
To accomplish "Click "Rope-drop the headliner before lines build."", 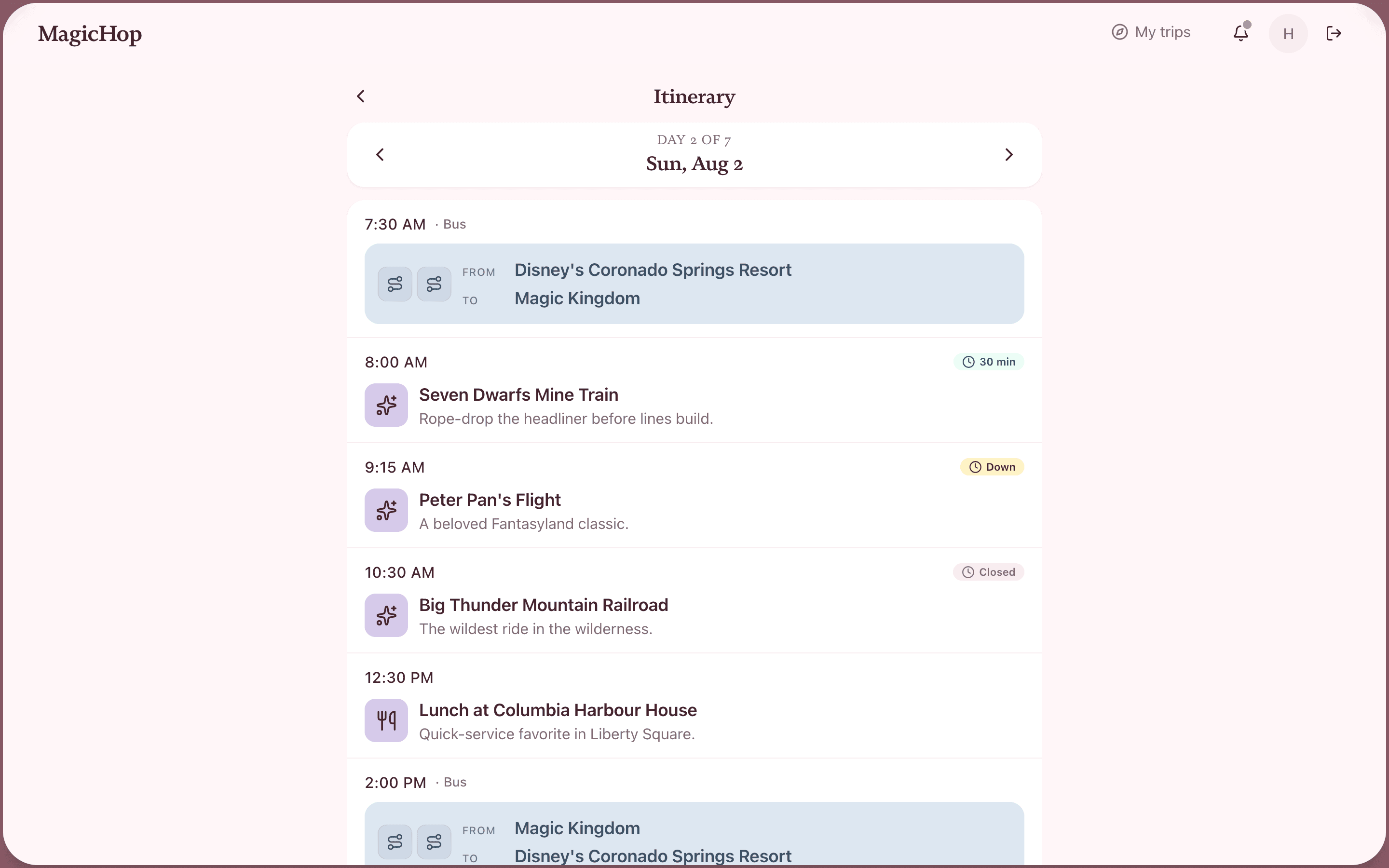I will tap(566, 419).
